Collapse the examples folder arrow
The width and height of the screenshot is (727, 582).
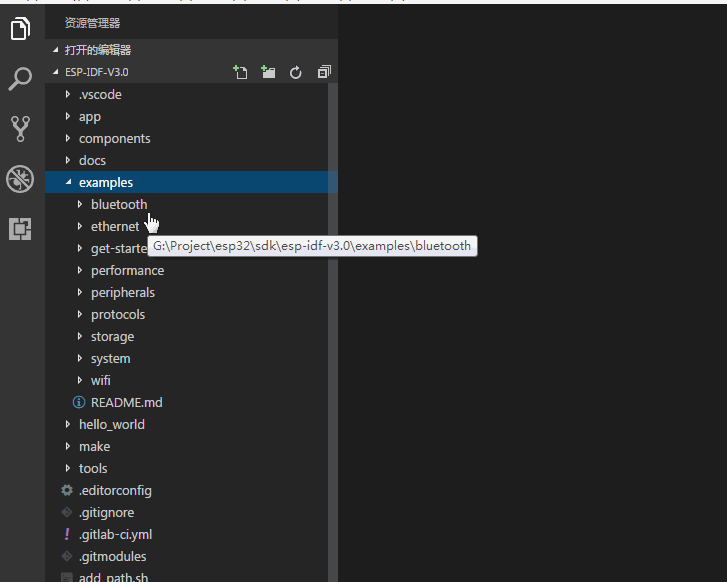(69, 182)
